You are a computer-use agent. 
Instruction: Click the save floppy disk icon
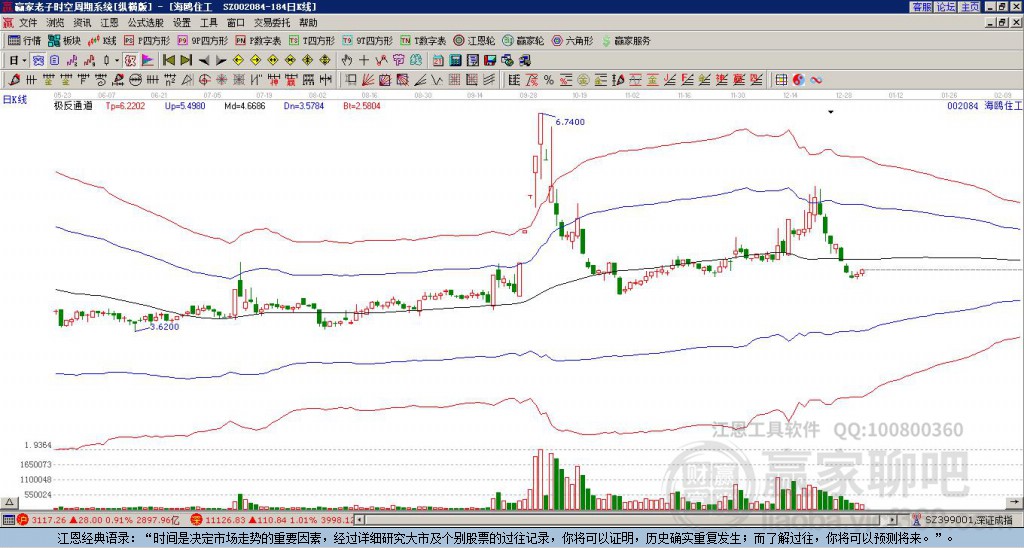(x=490, y=61)
